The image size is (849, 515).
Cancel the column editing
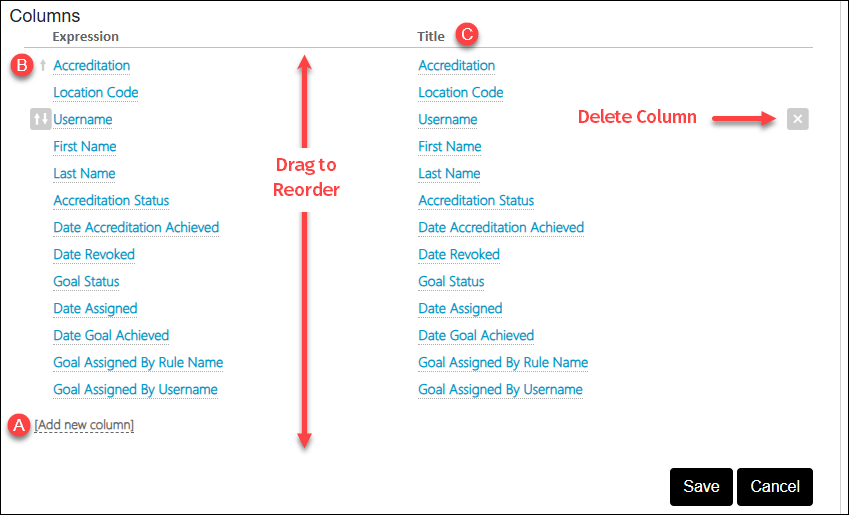[774, 486]
